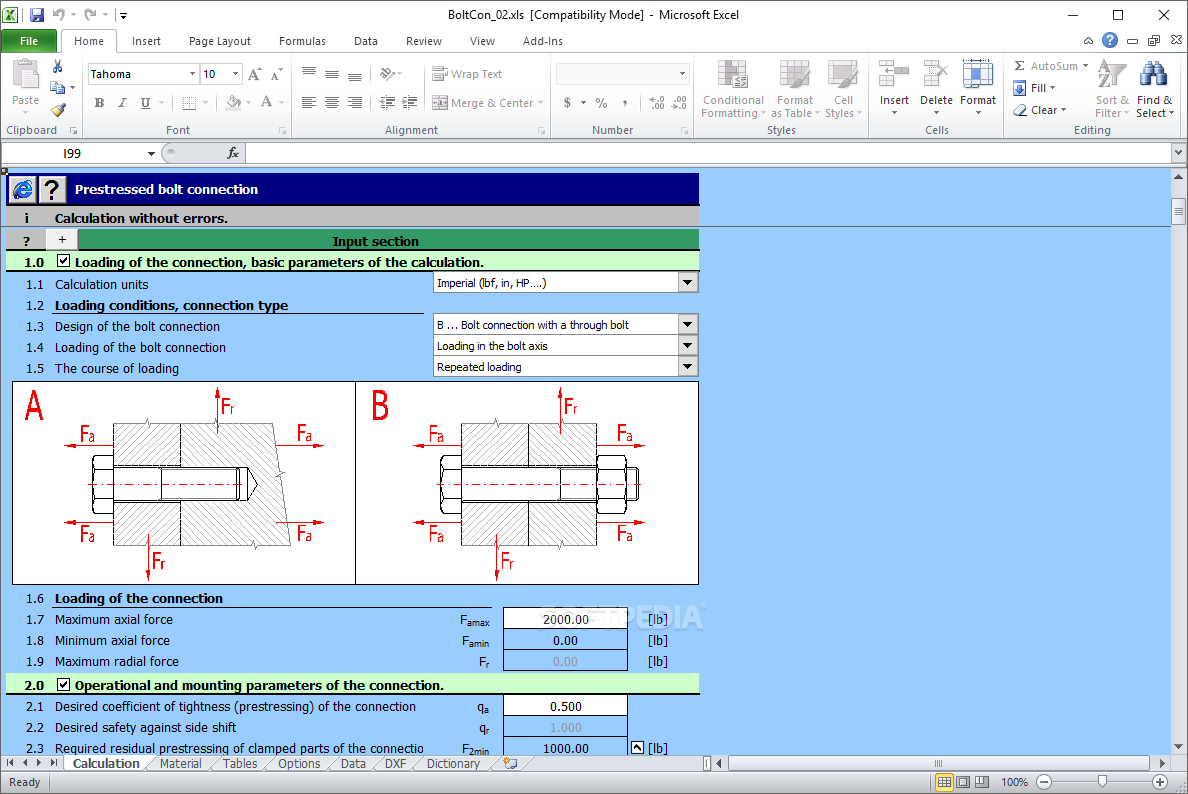Image resolution: width=1188 pixels, height=794 pixels.
Task: Click the Delete cells icon
Action: 936,76
